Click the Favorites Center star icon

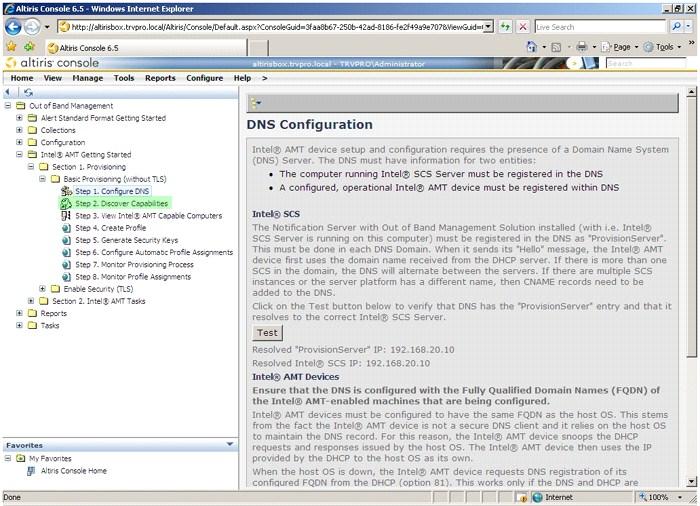tap(12, 46)
